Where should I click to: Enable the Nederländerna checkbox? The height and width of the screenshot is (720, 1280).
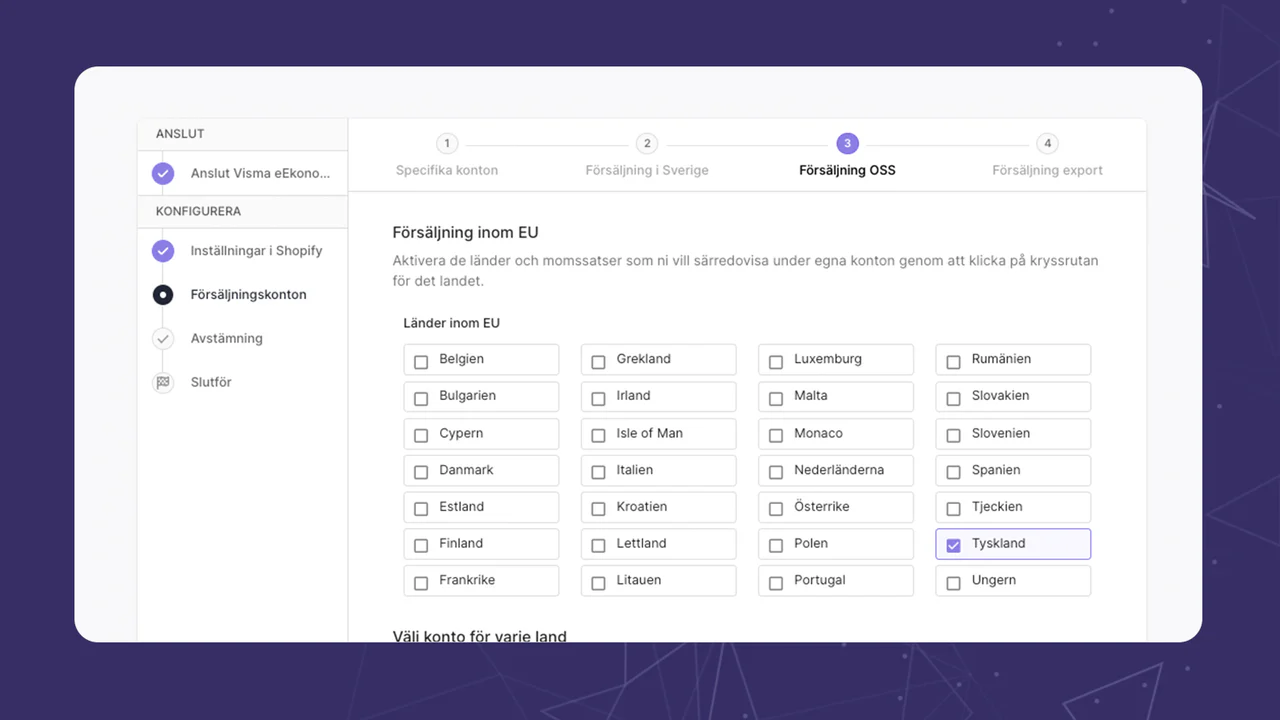(x=776, y=472)
